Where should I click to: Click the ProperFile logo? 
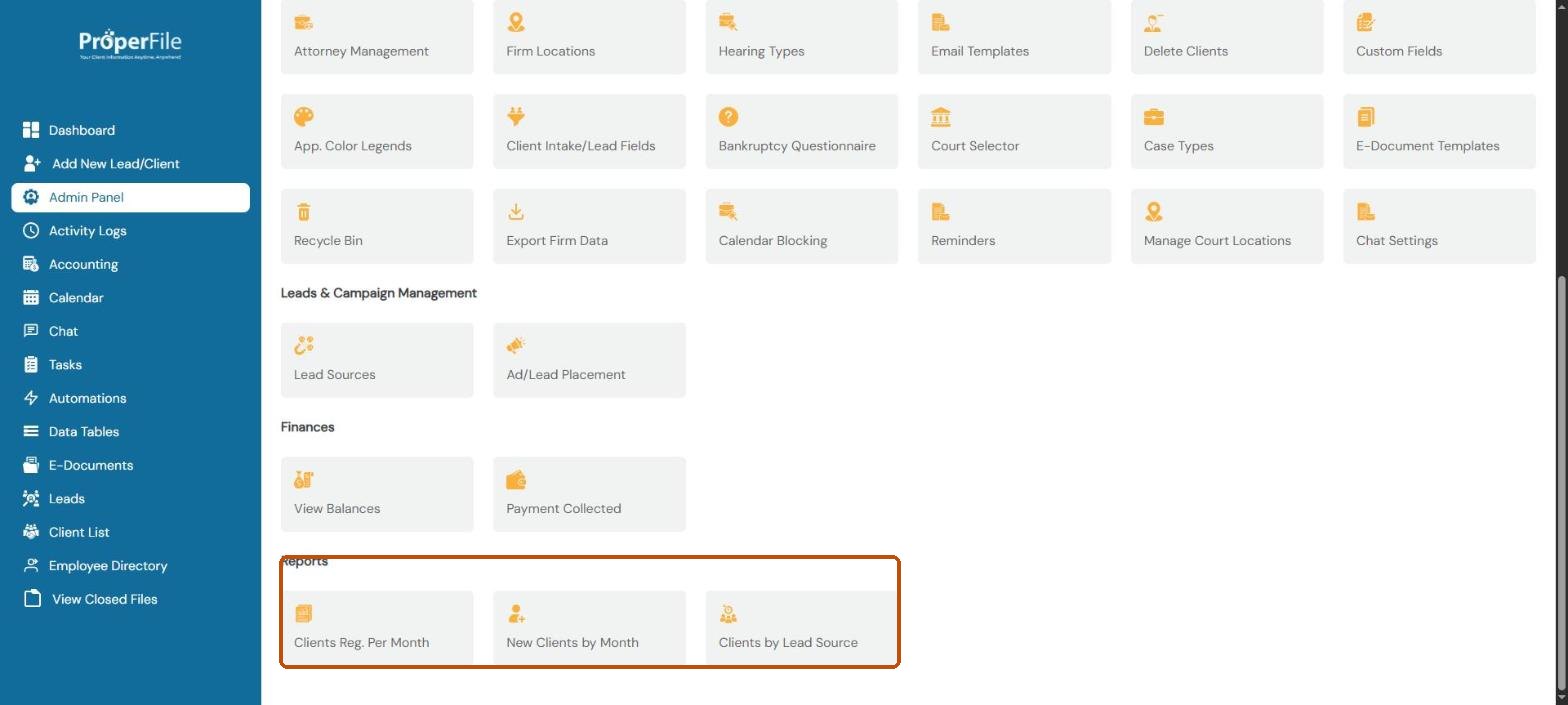[x=130, y=44]
